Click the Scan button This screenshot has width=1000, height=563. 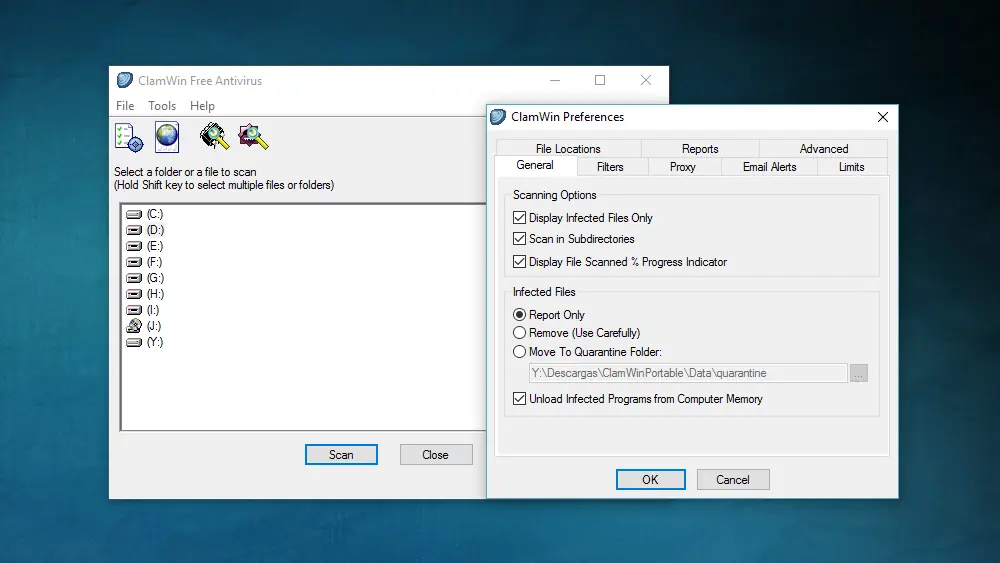pos(341,455)
